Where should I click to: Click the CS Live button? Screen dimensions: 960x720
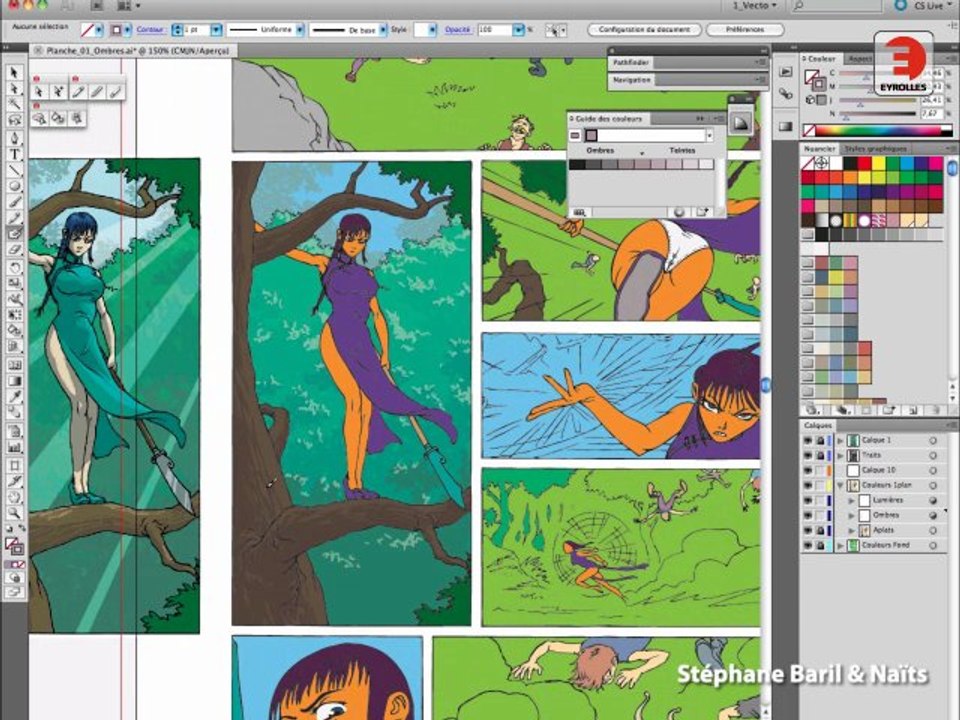coord(925,6)
